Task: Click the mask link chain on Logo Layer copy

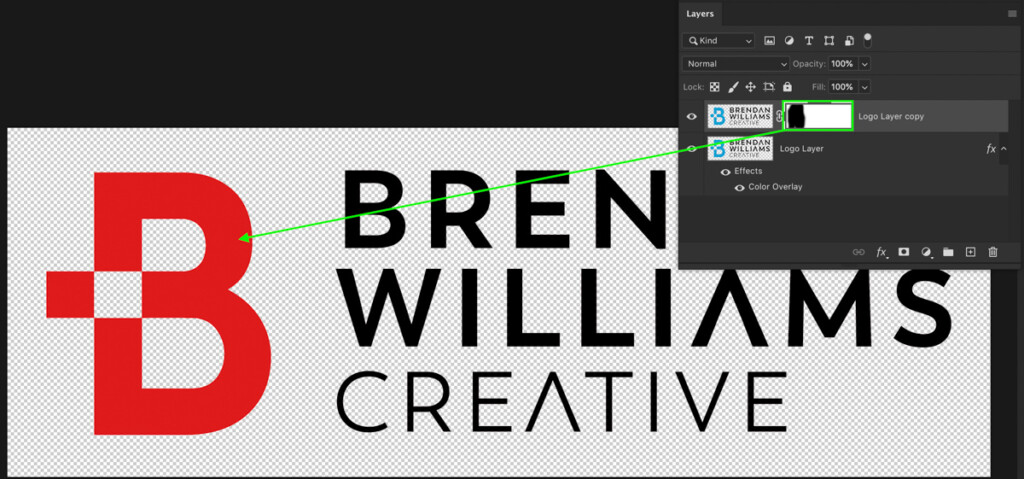Action: point(778,116)
